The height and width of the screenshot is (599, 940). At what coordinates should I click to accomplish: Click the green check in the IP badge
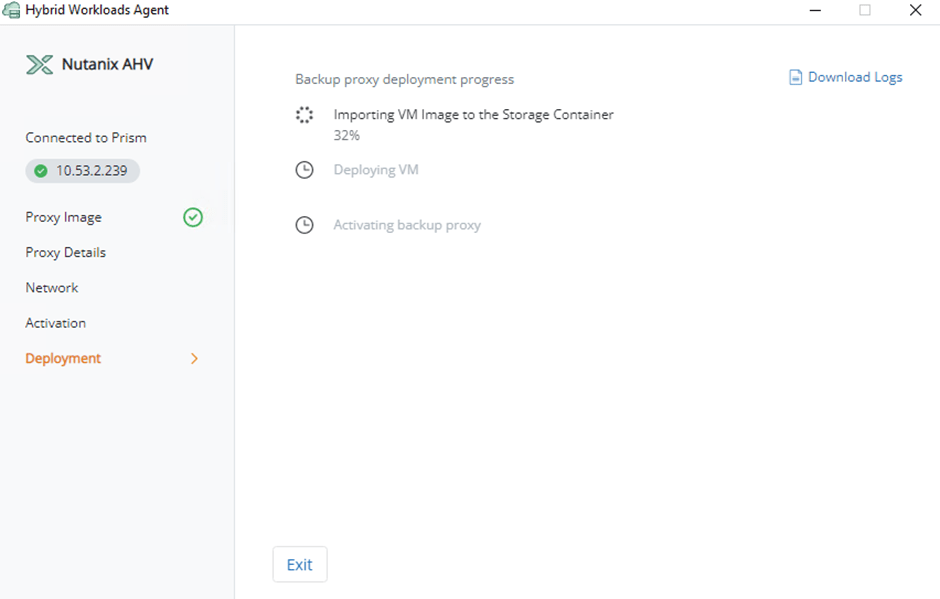41,171
